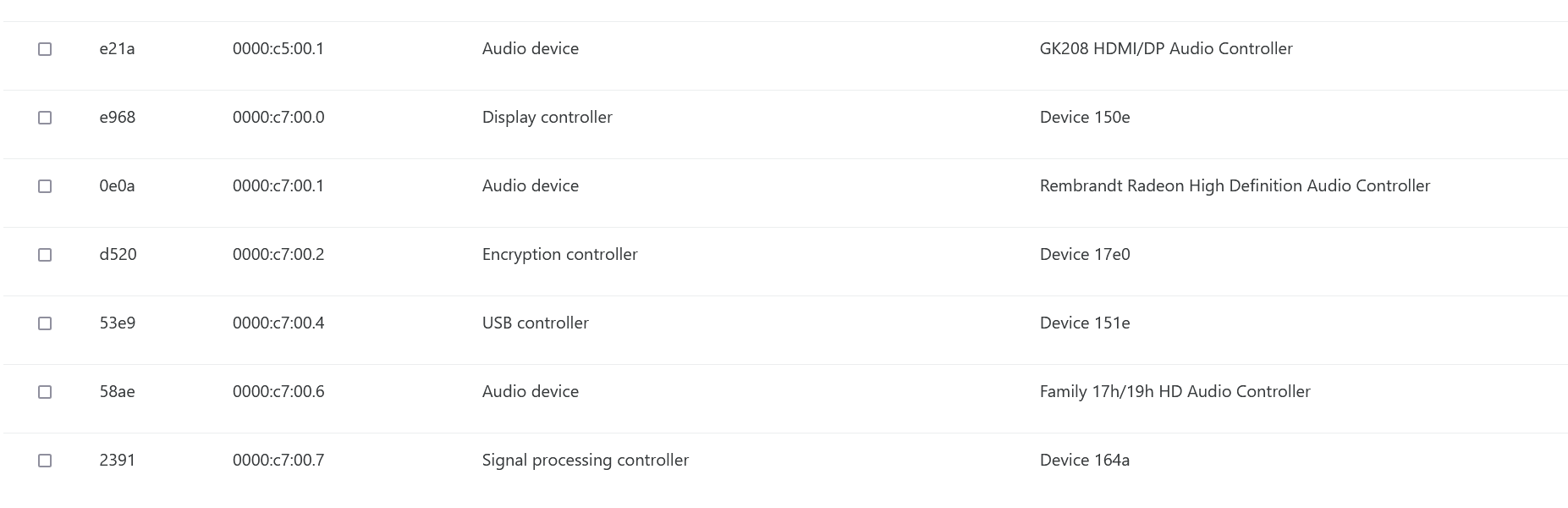
Task: Click Rembrandt Radeon High Definition Audio Controller
Action: [1235, 185]
